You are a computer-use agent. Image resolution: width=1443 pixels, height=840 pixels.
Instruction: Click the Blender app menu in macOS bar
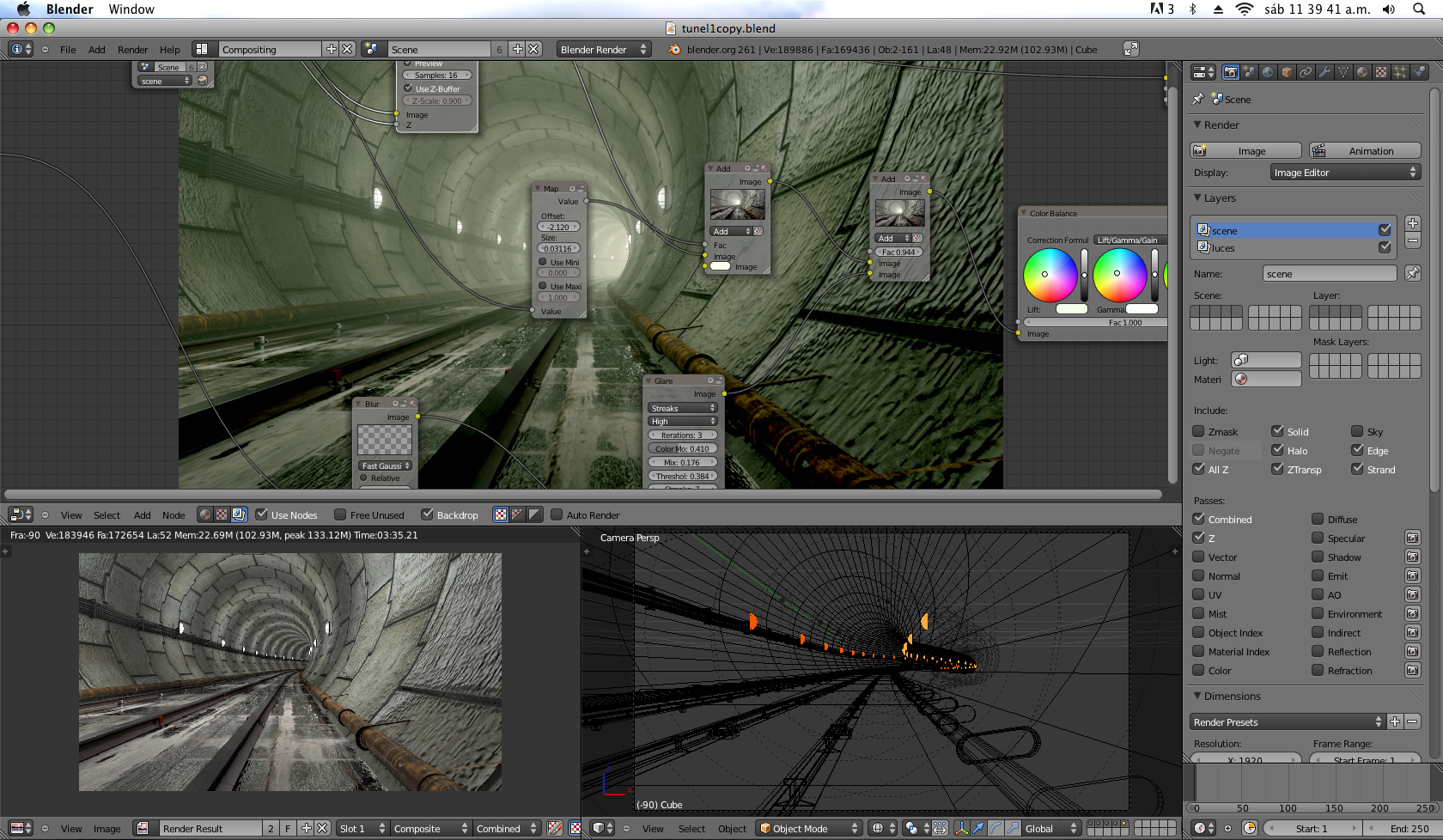(x=70, y=9)
